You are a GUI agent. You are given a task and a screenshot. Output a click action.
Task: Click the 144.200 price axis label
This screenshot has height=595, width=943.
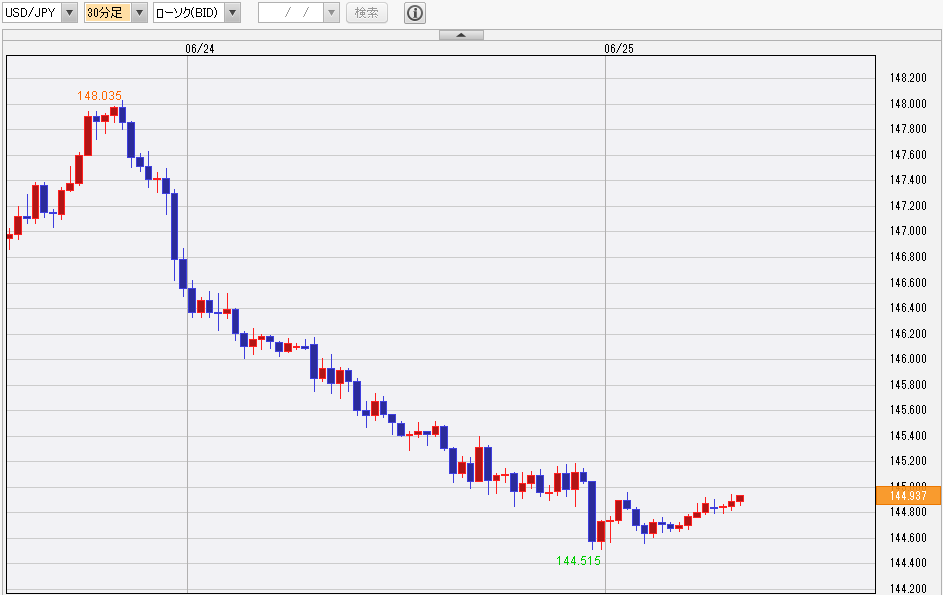point(908,588)
